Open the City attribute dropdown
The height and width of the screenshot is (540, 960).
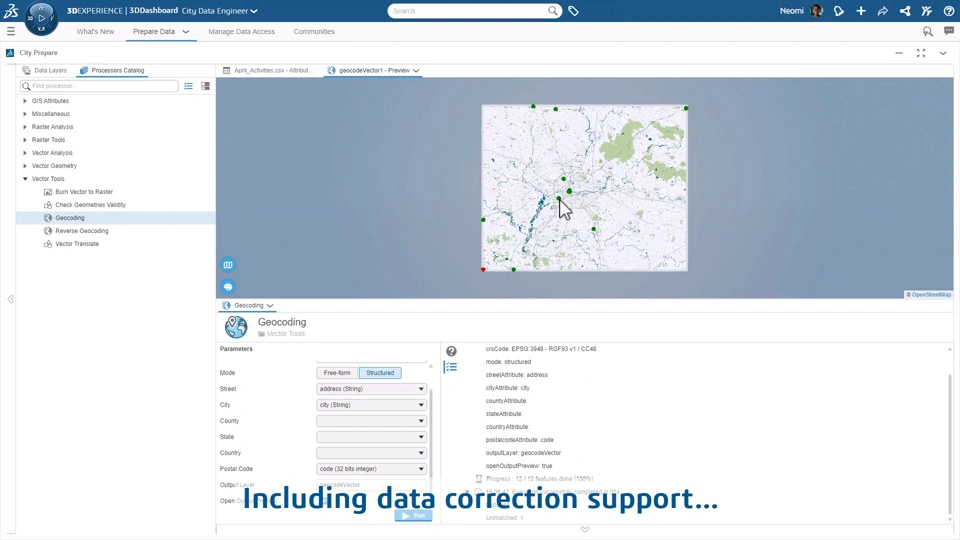(371, 405)
